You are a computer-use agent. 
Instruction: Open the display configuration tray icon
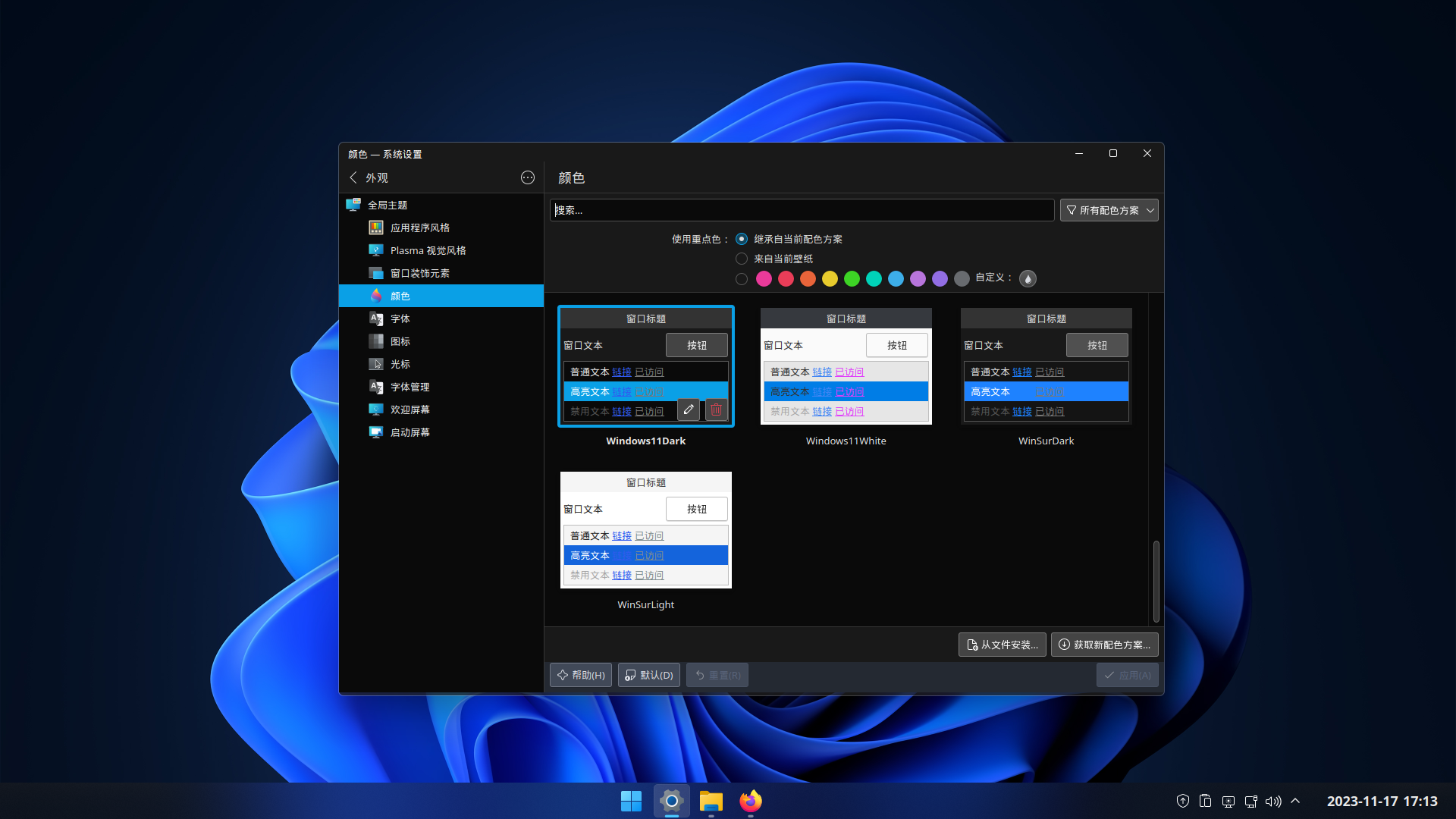coord(1228,801)
